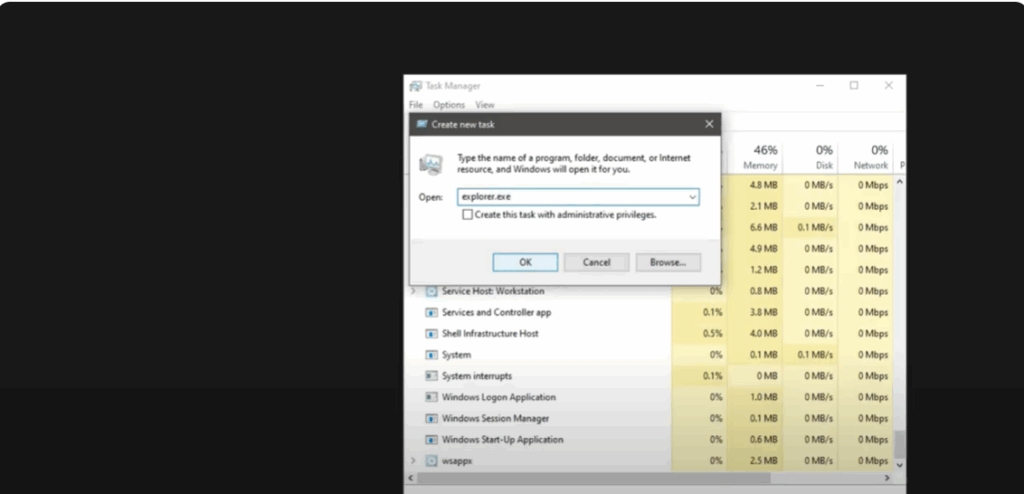Screen dimensions: 1024x494
Task: Select the System process row
Action: [456, 355]
